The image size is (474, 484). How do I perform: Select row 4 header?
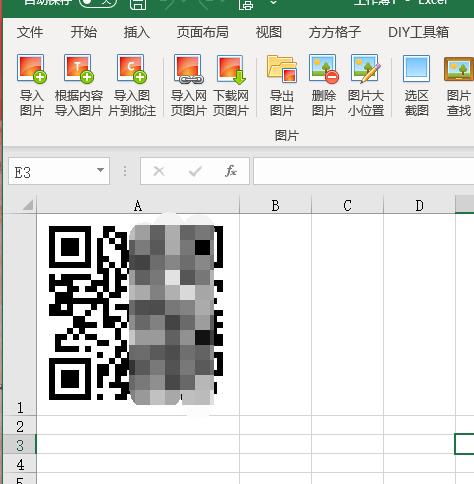(20, 463)
